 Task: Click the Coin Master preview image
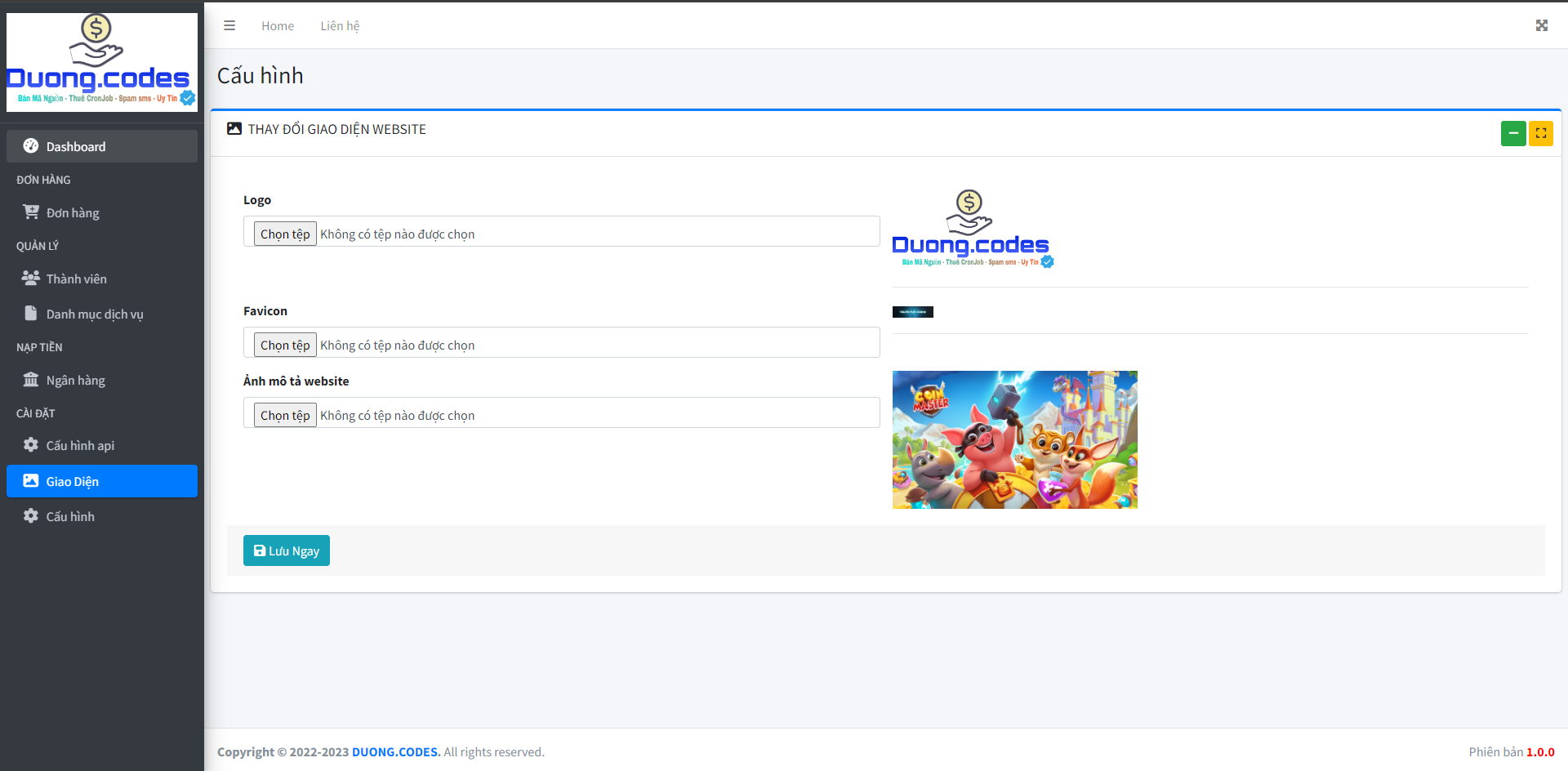pyautogui.click(x=1014, y=439)
